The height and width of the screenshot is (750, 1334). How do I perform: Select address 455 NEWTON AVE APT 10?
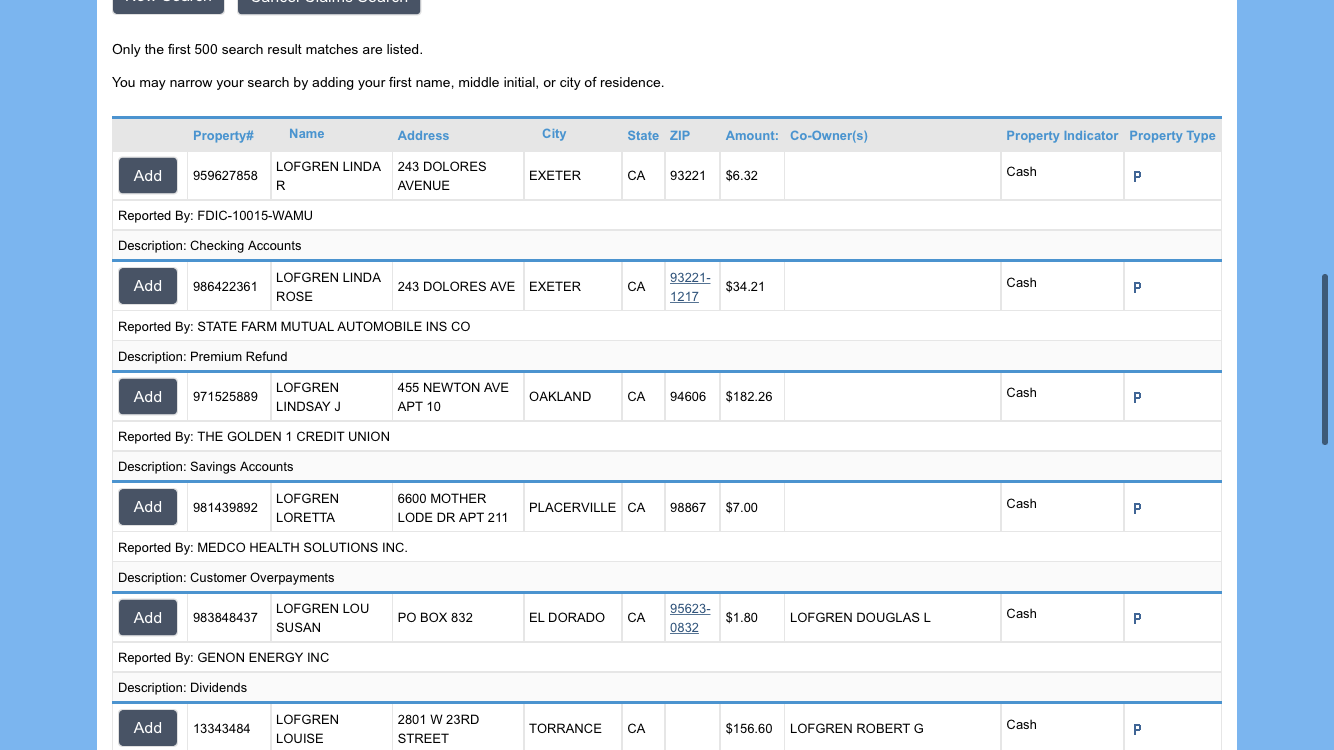453,397
